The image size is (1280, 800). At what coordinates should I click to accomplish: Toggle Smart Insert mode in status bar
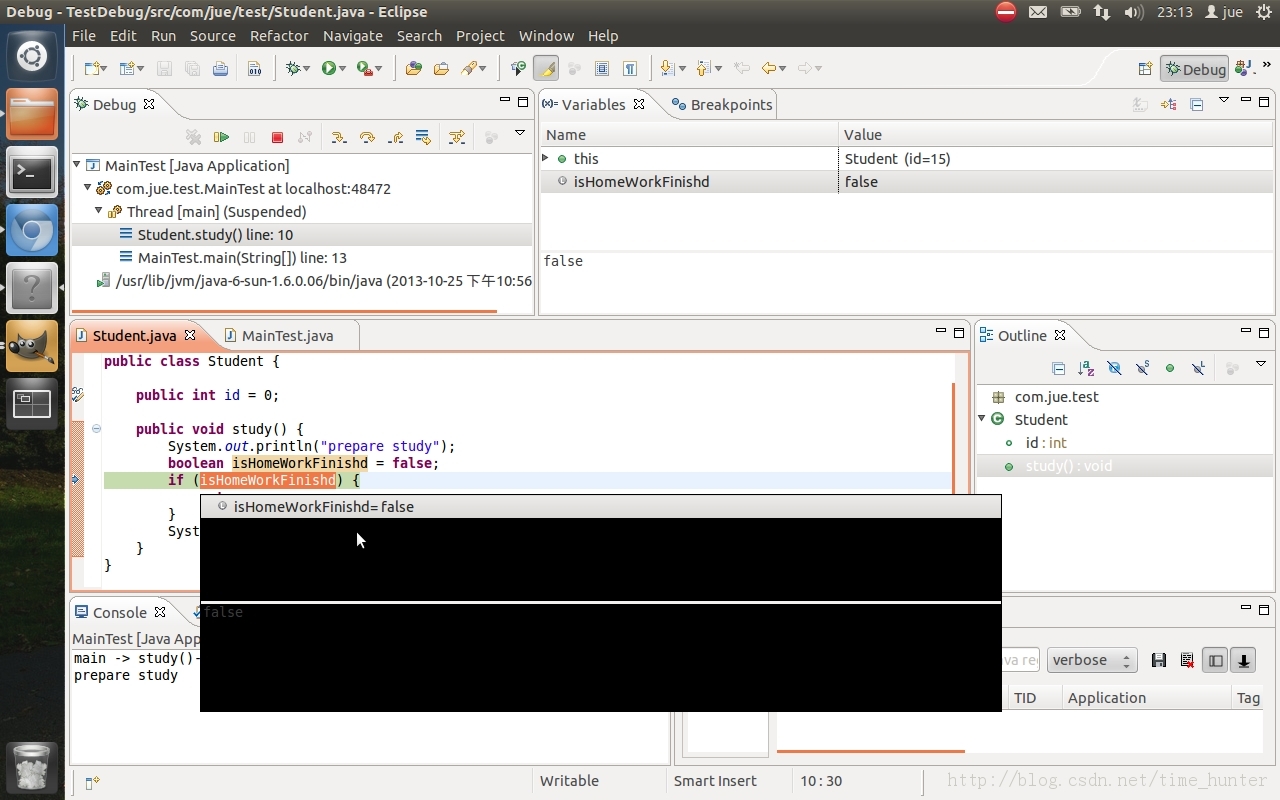coord(714,781)
